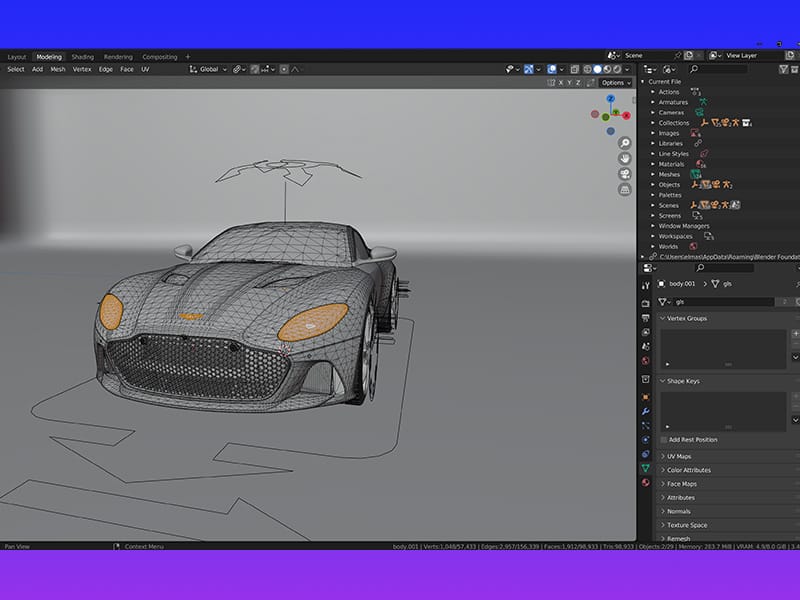The height and width of the screenshot is (600, 800).
Task: Switch to the Shading workspace tab
Action: pos(85,57)
